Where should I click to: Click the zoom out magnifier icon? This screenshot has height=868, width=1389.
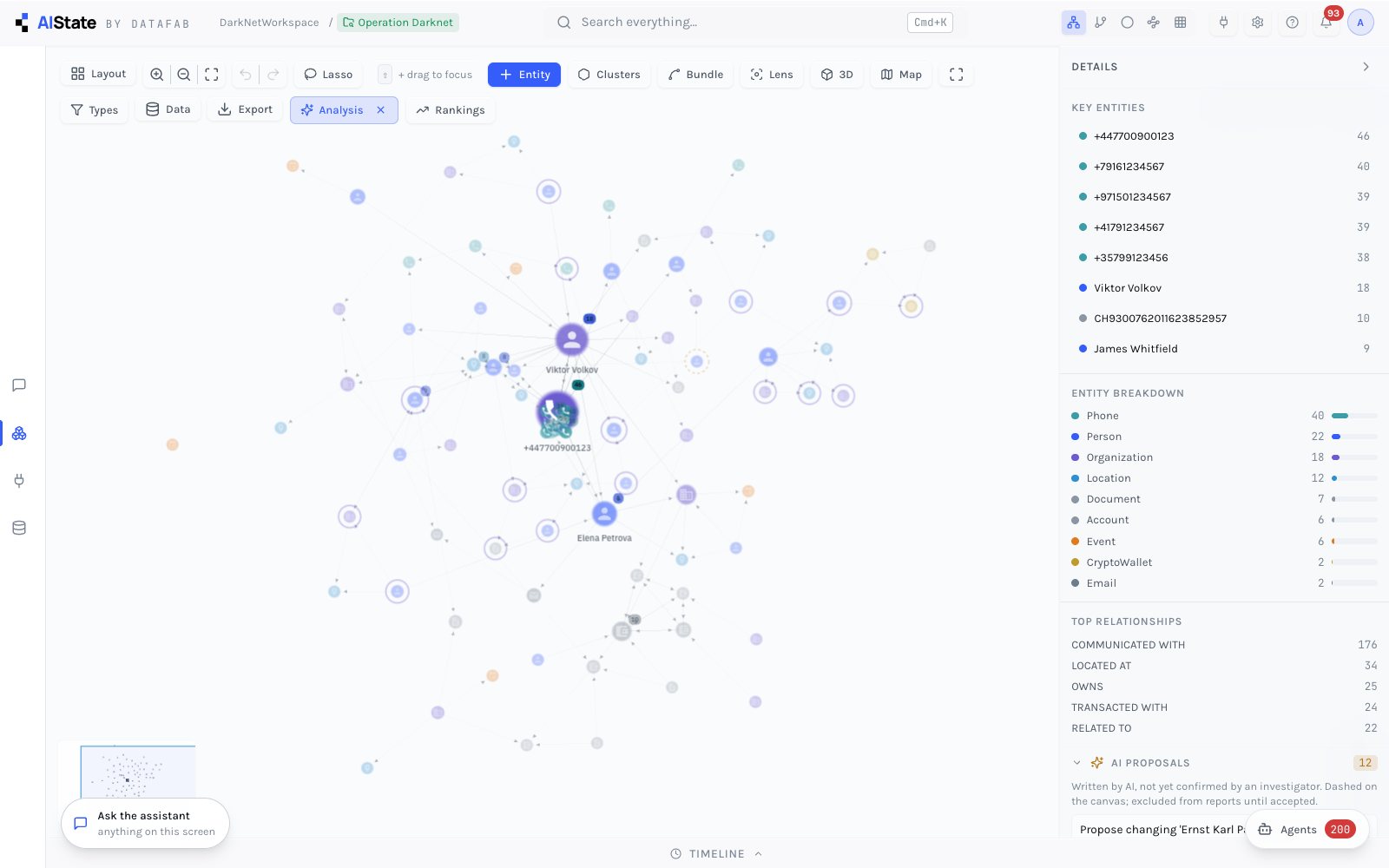pos(184,75)
